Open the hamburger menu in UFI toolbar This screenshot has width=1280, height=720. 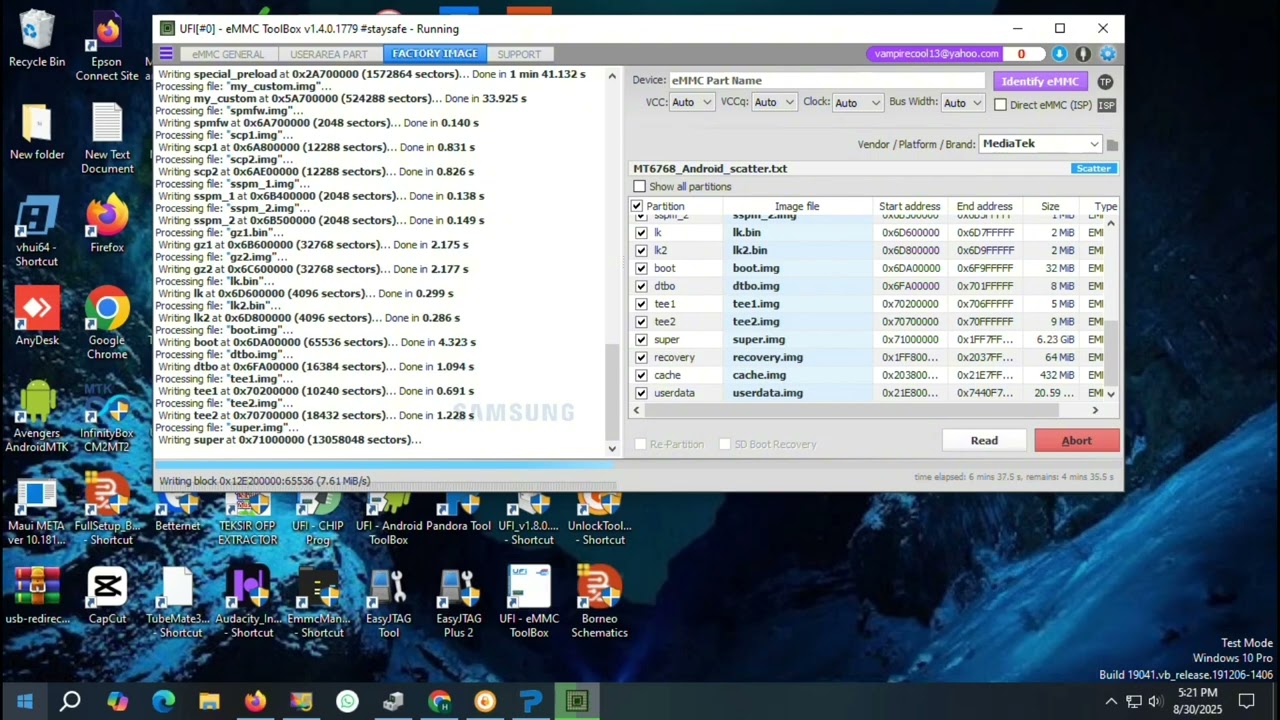pos(166,54)
